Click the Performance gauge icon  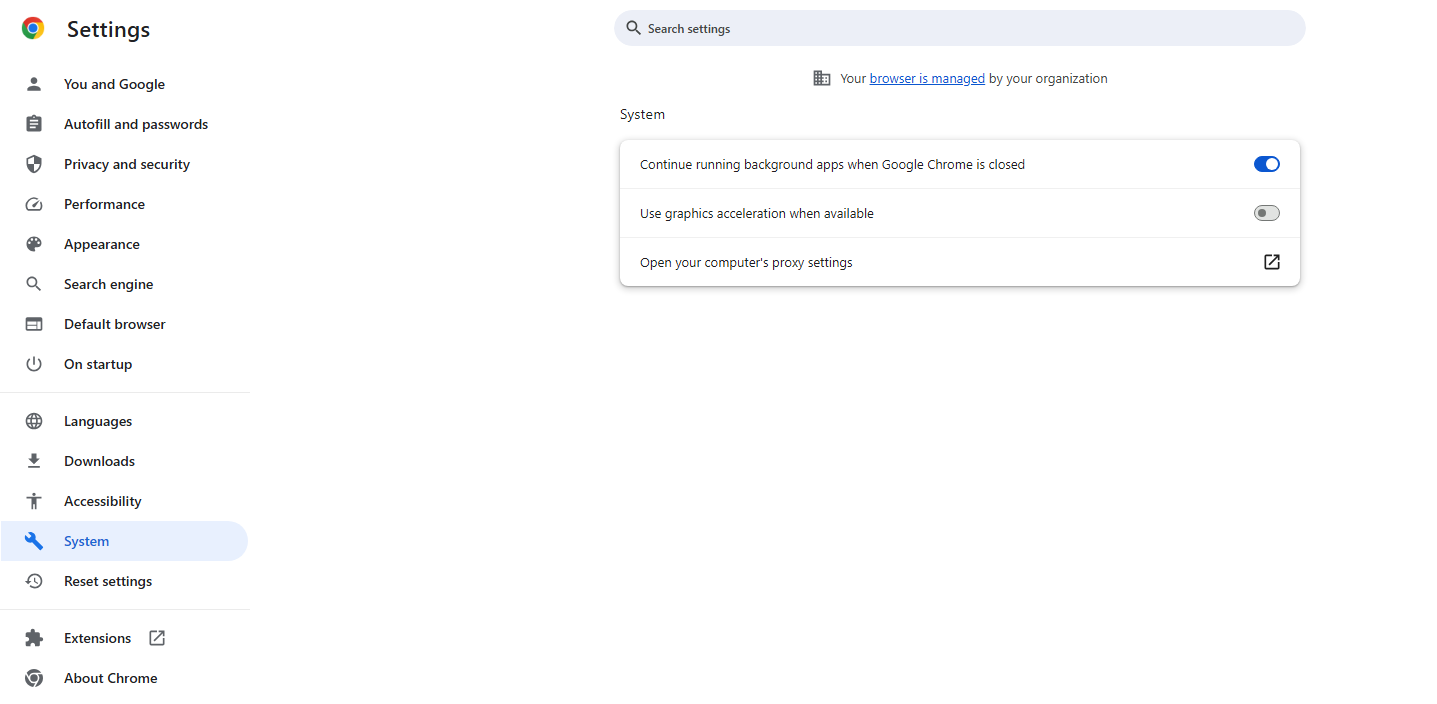pyautogui.click(x=34, y=204)
